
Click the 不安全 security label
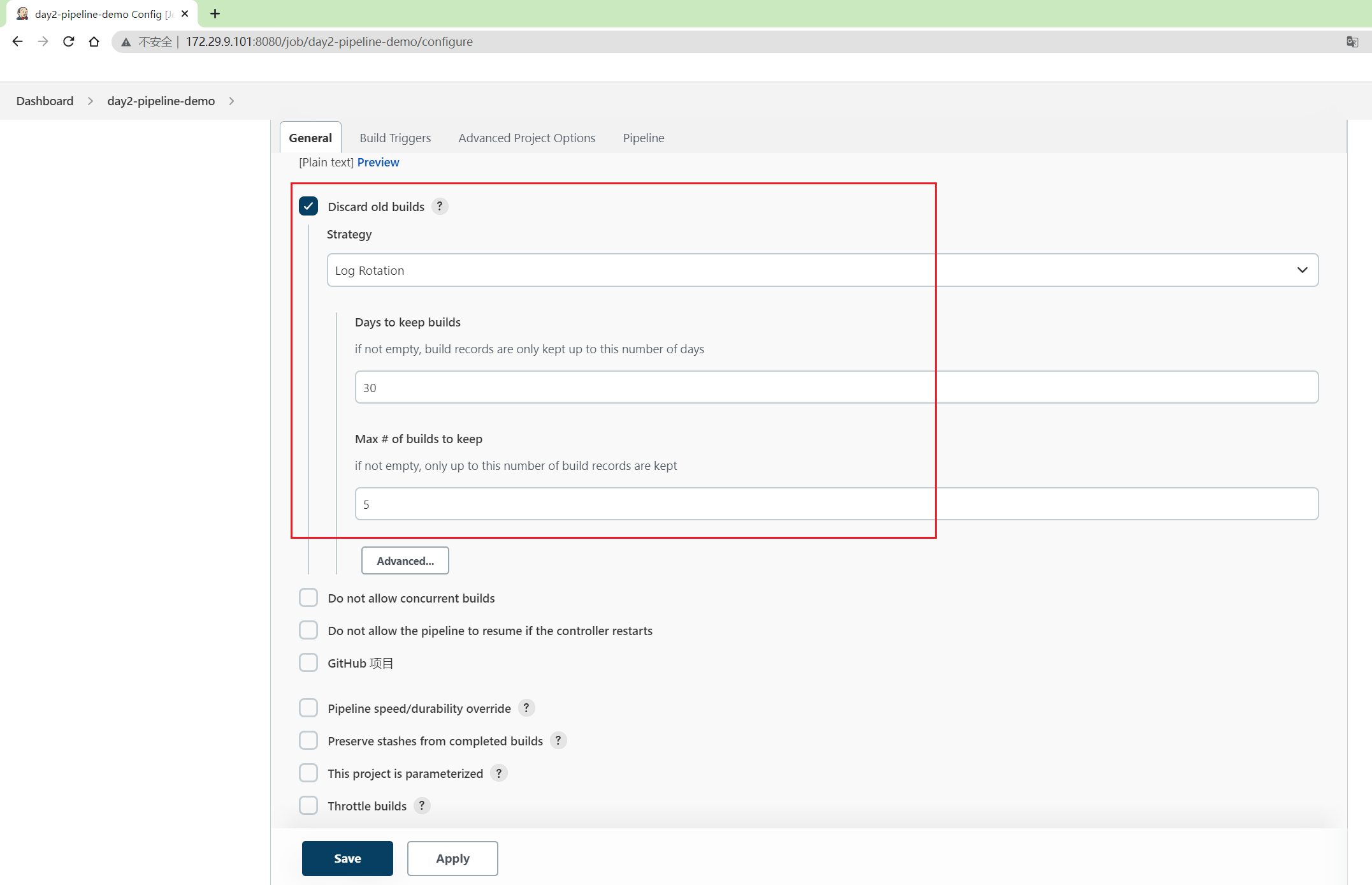155,41
